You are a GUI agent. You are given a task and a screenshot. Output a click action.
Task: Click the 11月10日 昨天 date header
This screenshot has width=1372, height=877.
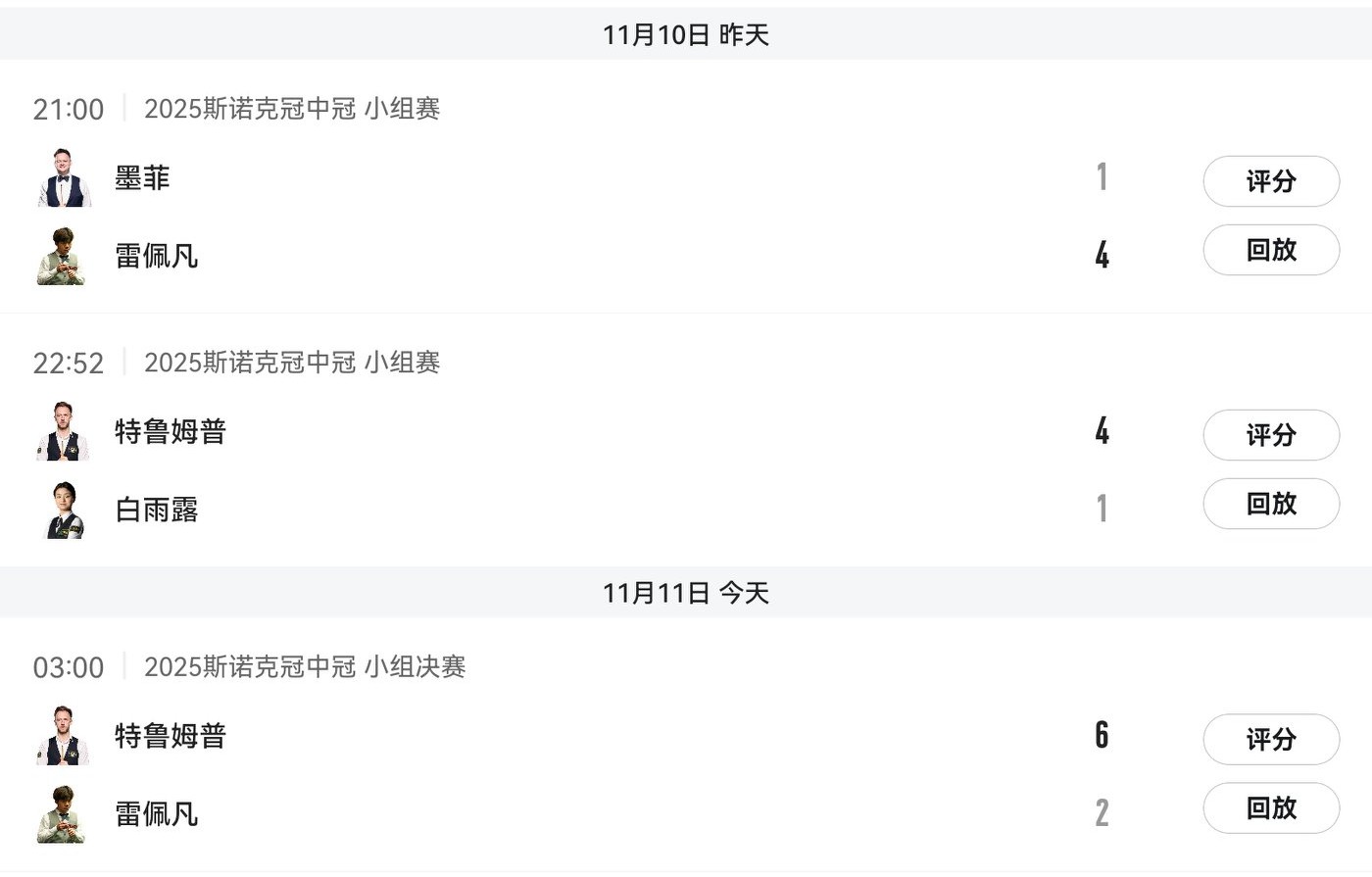[x=686, y=35]
